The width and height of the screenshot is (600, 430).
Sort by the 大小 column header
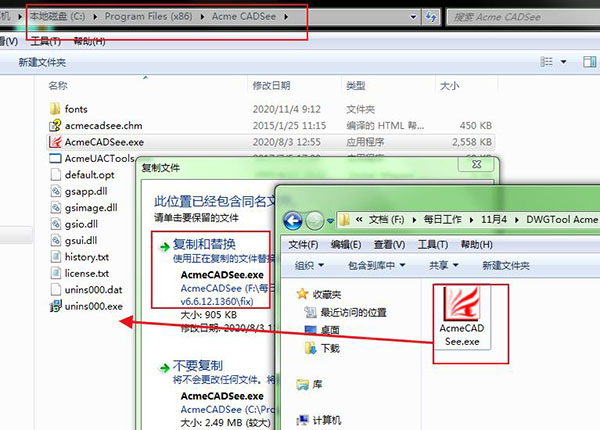(x=450, y=85)
